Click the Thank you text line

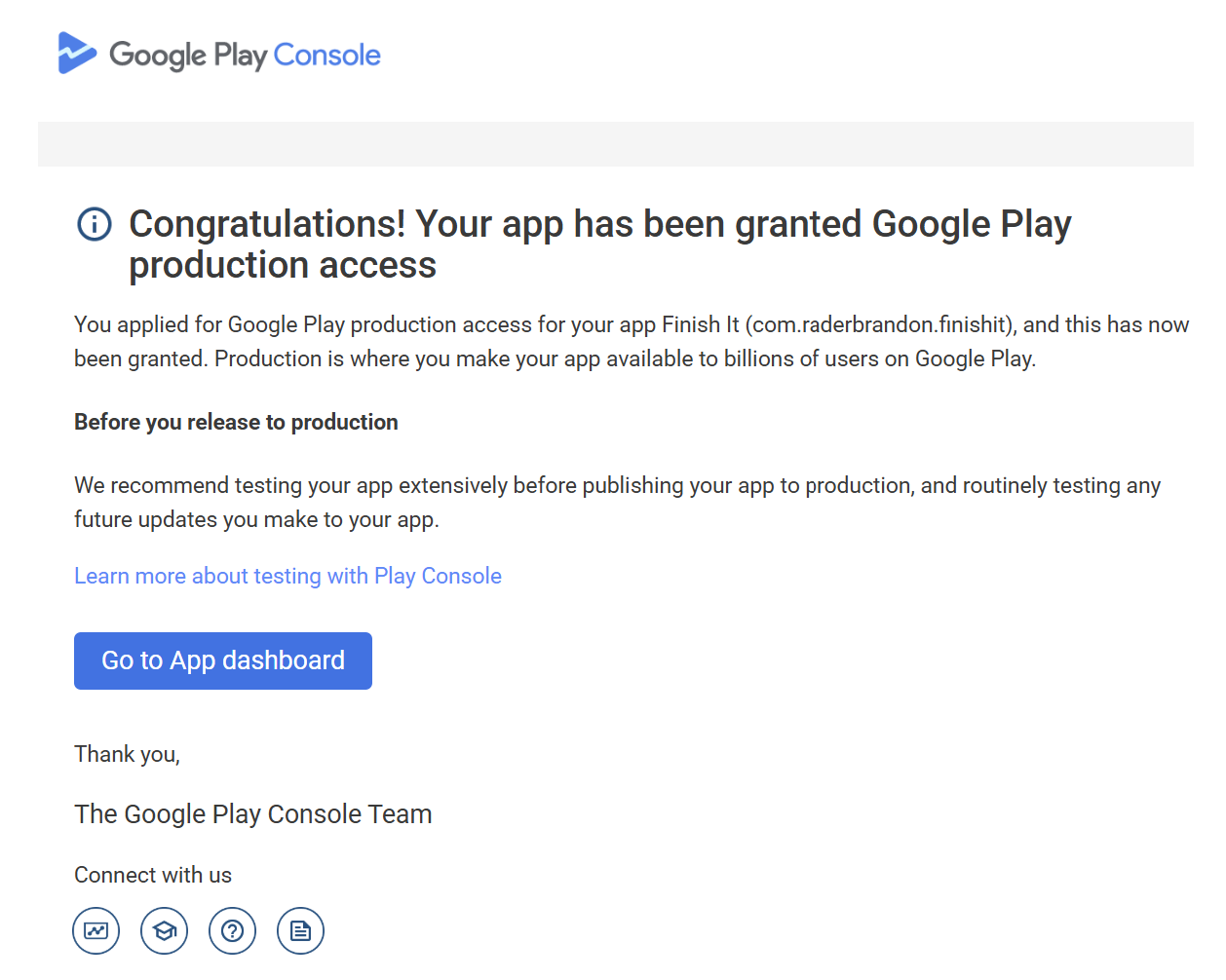[127, 753]
